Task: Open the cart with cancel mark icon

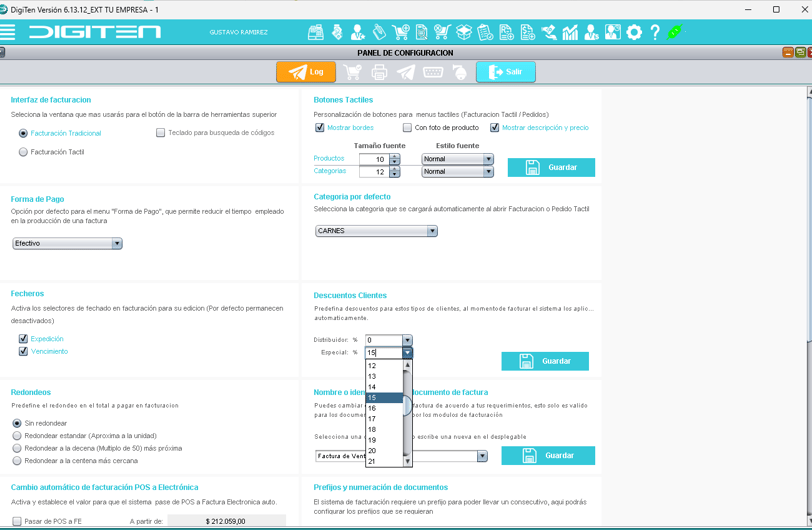Action: (x=442, y=32)
